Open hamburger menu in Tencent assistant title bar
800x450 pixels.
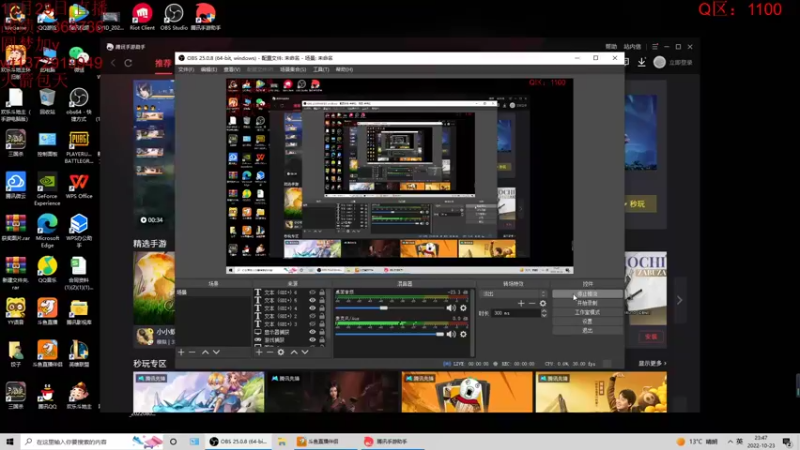pos(655,46)
